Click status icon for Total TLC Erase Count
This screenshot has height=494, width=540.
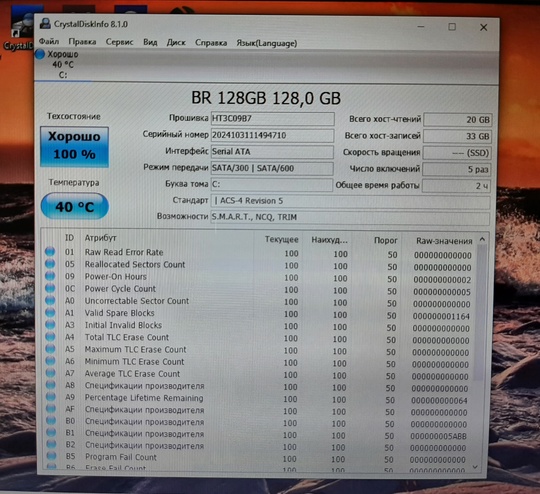50,336
